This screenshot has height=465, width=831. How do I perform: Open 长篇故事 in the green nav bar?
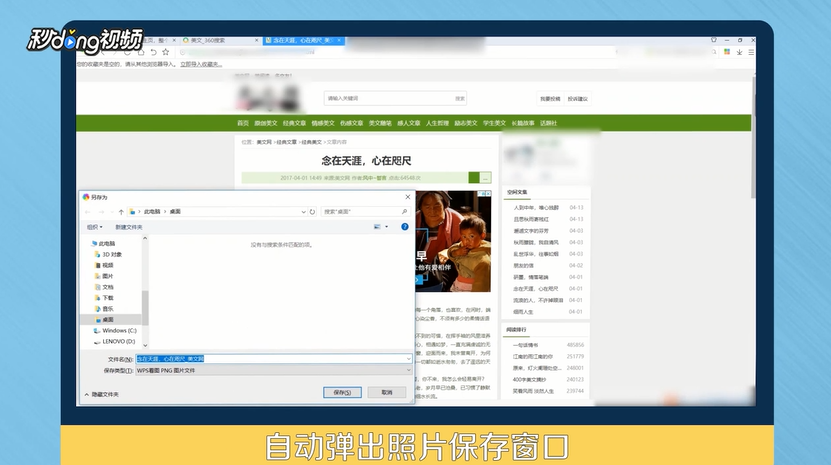pyautogui.click(x=523, y=123)
